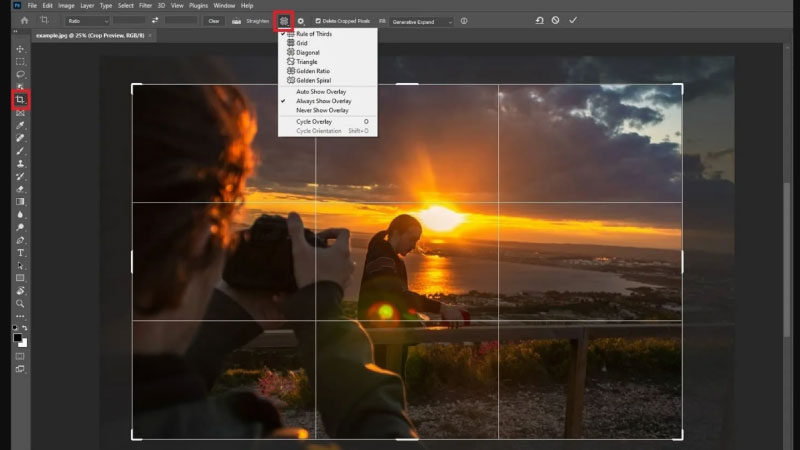The height and width of the screenshot is (450, 800).
Task: Choose Triangle overlay option
Action: [328, 62]
